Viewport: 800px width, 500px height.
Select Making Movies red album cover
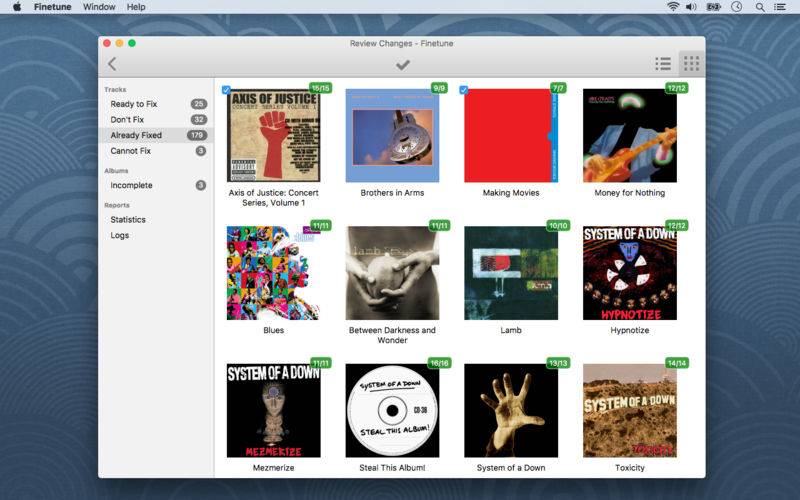[x=511, y=135]
